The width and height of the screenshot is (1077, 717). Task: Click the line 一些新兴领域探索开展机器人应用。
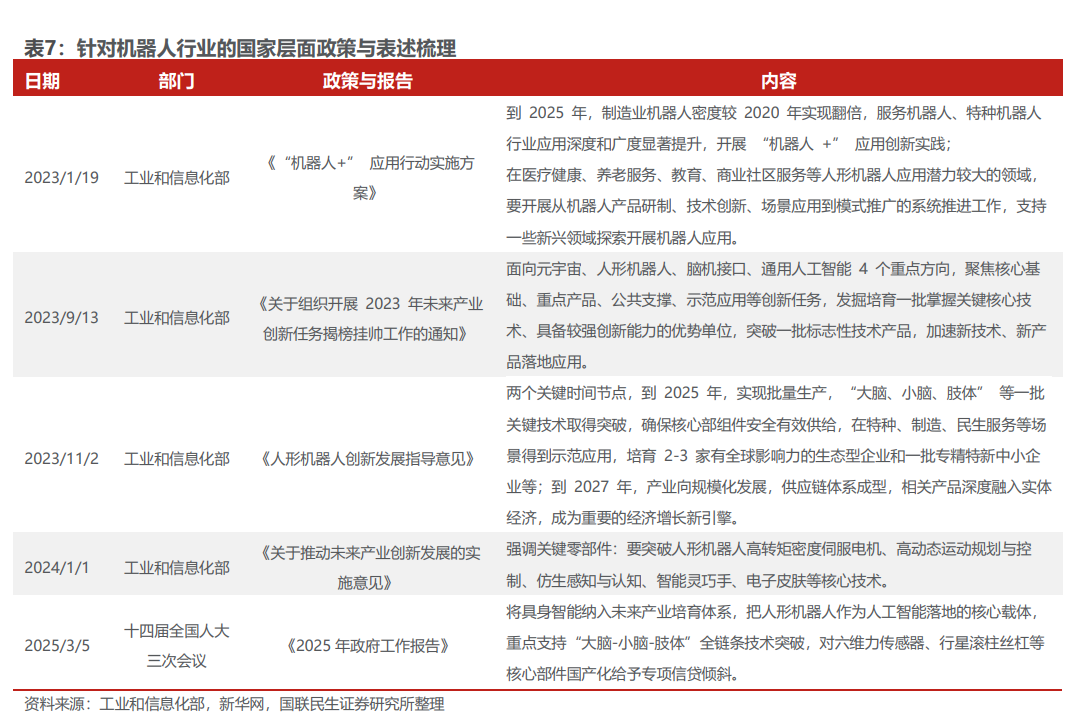623,238
